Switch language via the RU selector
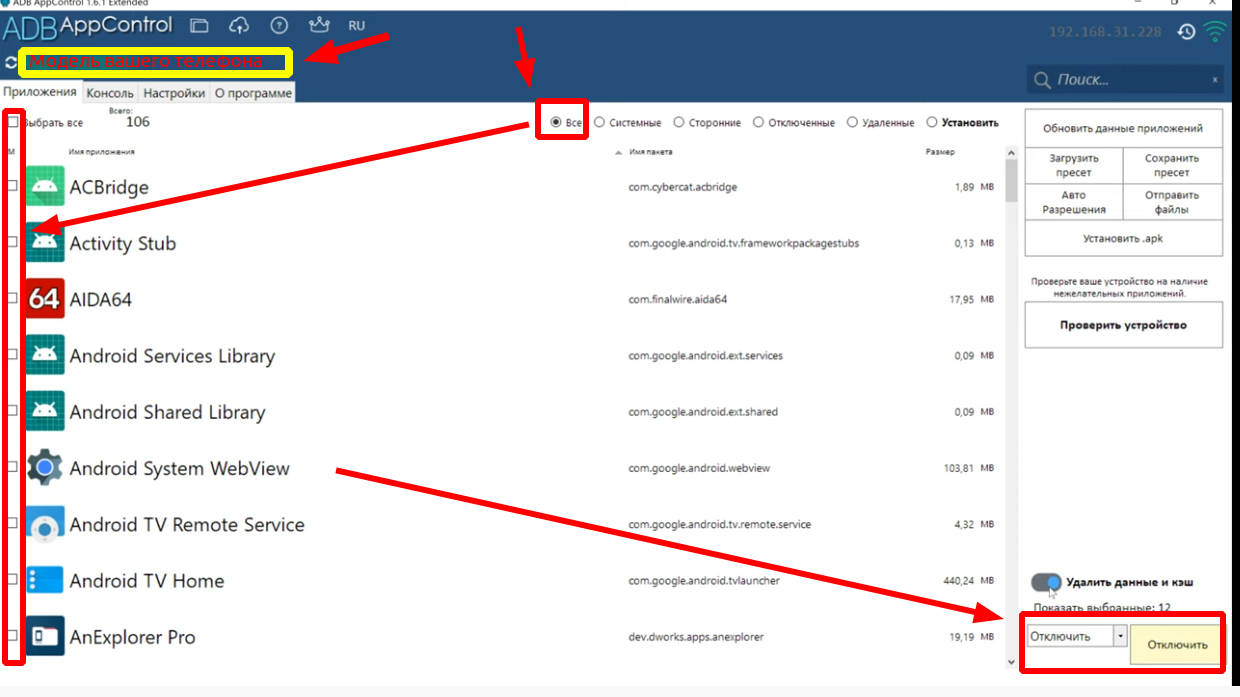The image size is (1240, 697). [357, 26]
